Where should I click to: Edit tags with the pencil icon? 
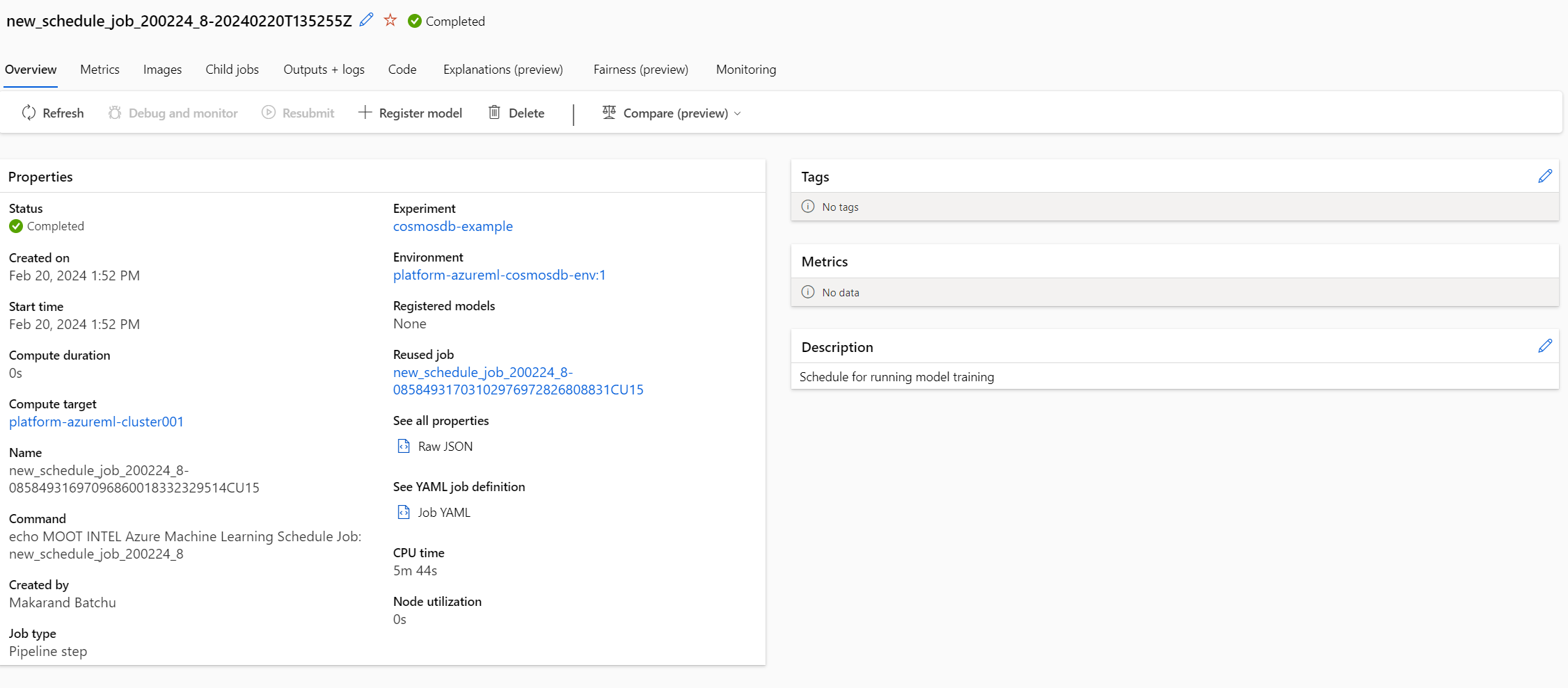[1544, 177]
